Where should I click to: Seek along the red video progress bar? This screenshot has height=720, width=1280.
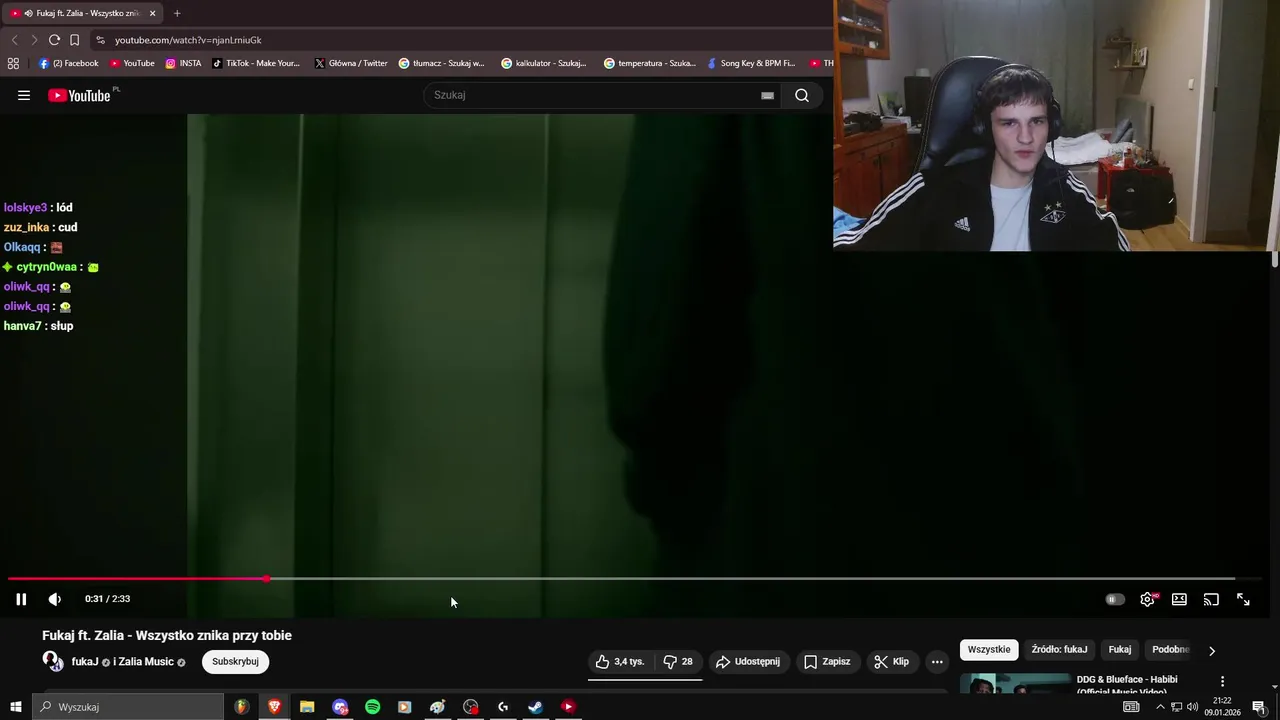(137, 579)
